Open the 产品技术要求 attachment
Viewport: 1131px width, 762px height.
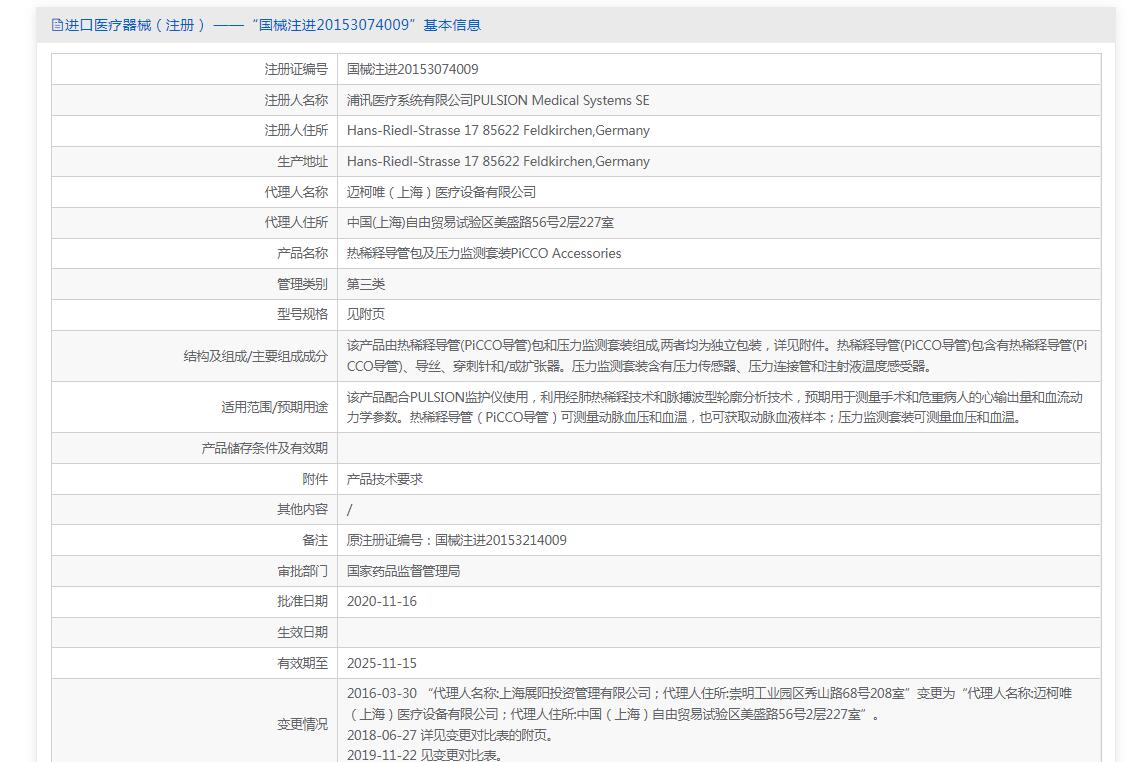click(x=385, y=479)
